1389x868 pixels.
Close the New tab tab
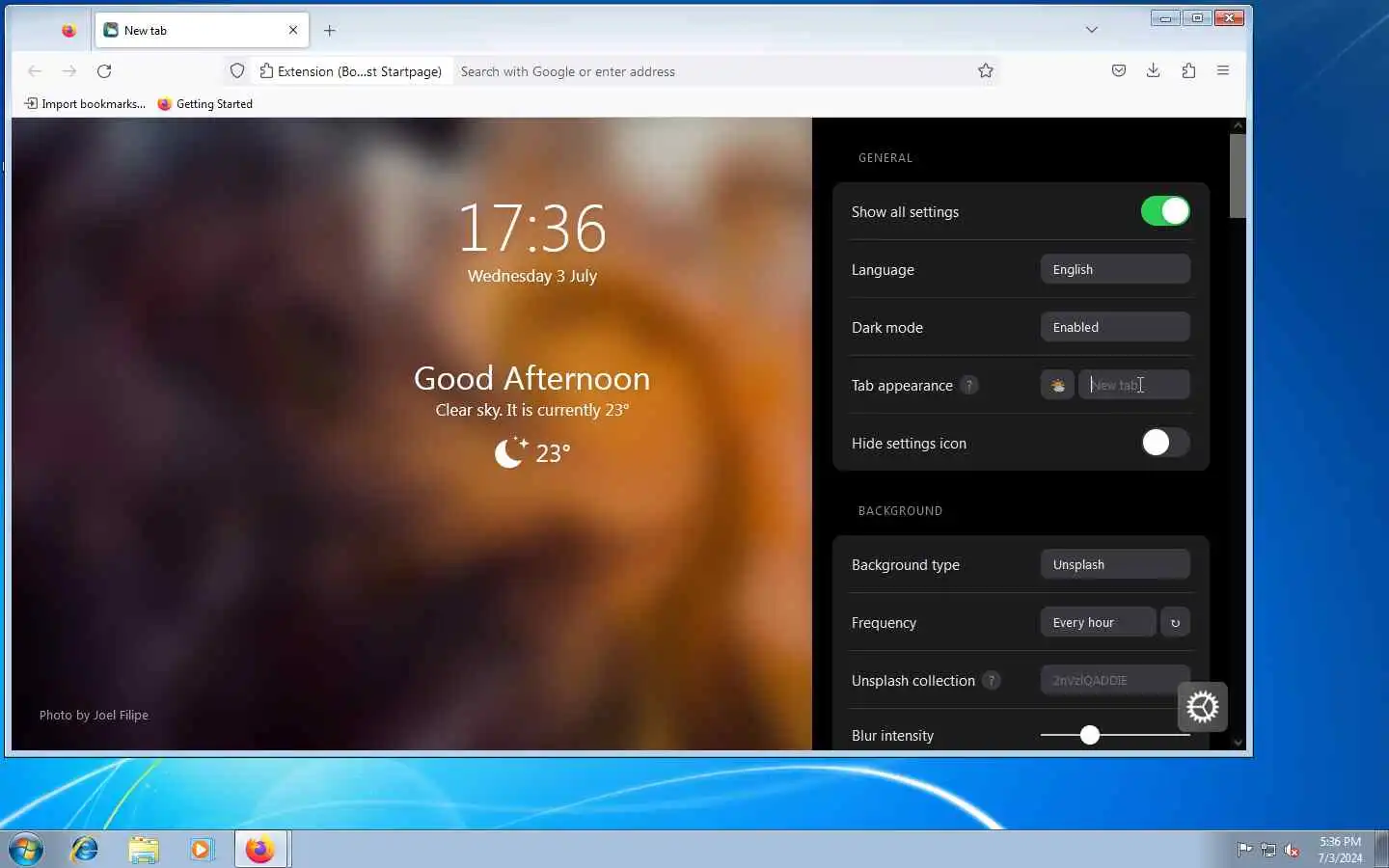[x=293, y=30]
